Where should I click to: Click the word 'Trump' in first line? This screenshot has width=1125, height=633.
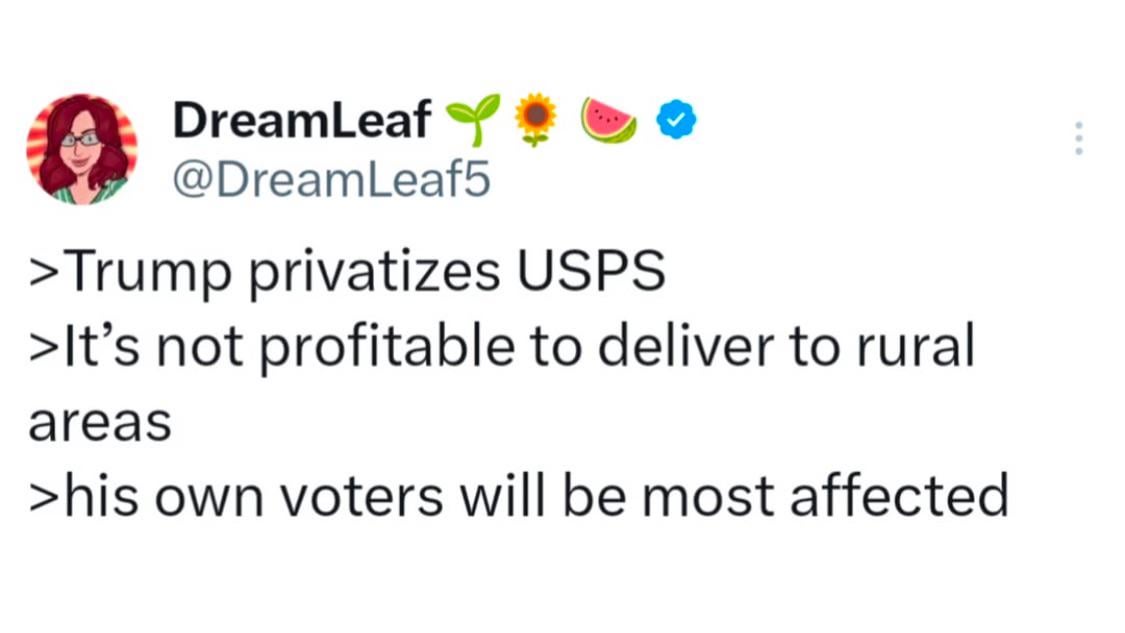tap(149, 272)
